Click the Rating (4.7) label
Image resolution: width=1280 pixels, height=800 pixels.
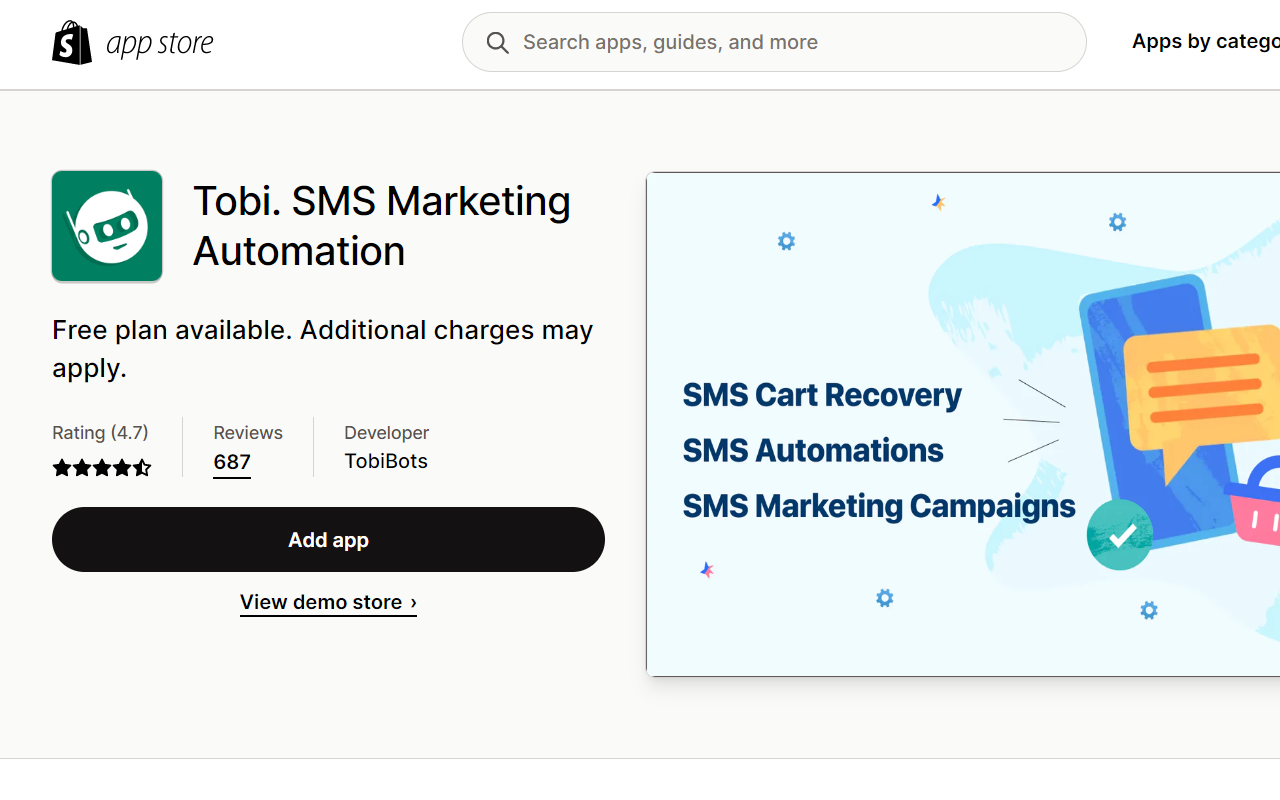(x=100, y=432)
